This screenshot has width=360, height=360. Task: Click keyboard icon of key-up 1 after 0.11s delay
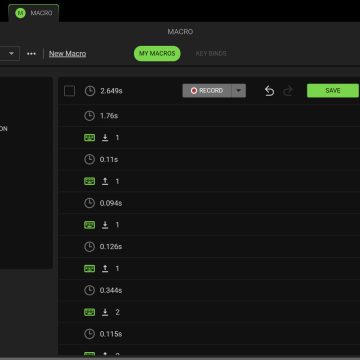(89, 181)
